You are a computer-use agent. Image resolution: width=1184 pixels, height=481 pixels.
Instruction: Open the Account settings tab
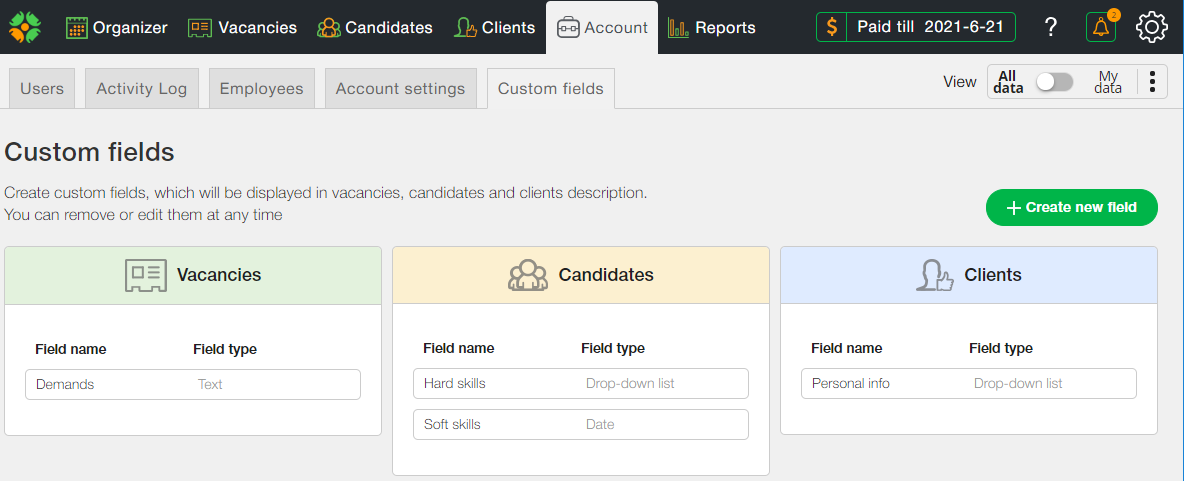400,88
